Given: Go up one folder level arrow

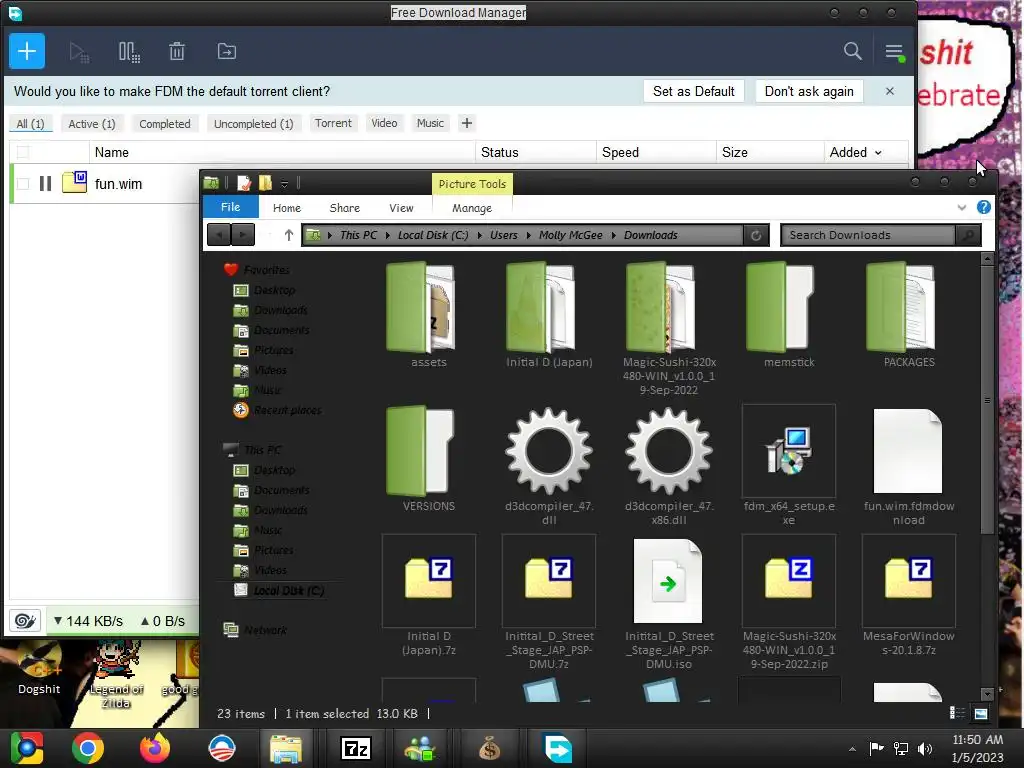Looking at the screenshot, I should click(288, 235).
